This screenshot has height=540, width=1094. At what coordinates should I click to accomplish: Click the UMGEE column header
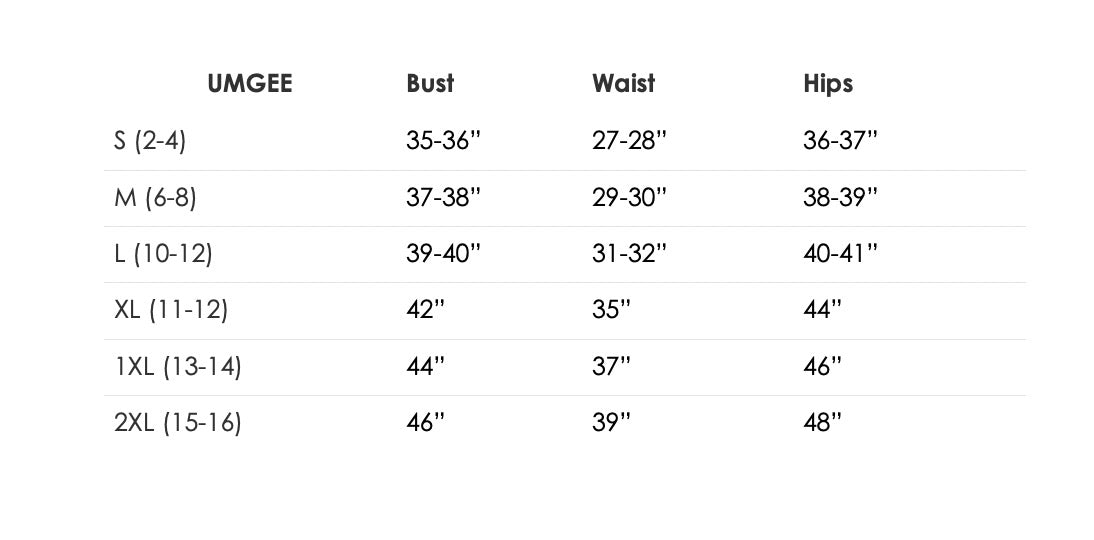(x=250, y=84)
